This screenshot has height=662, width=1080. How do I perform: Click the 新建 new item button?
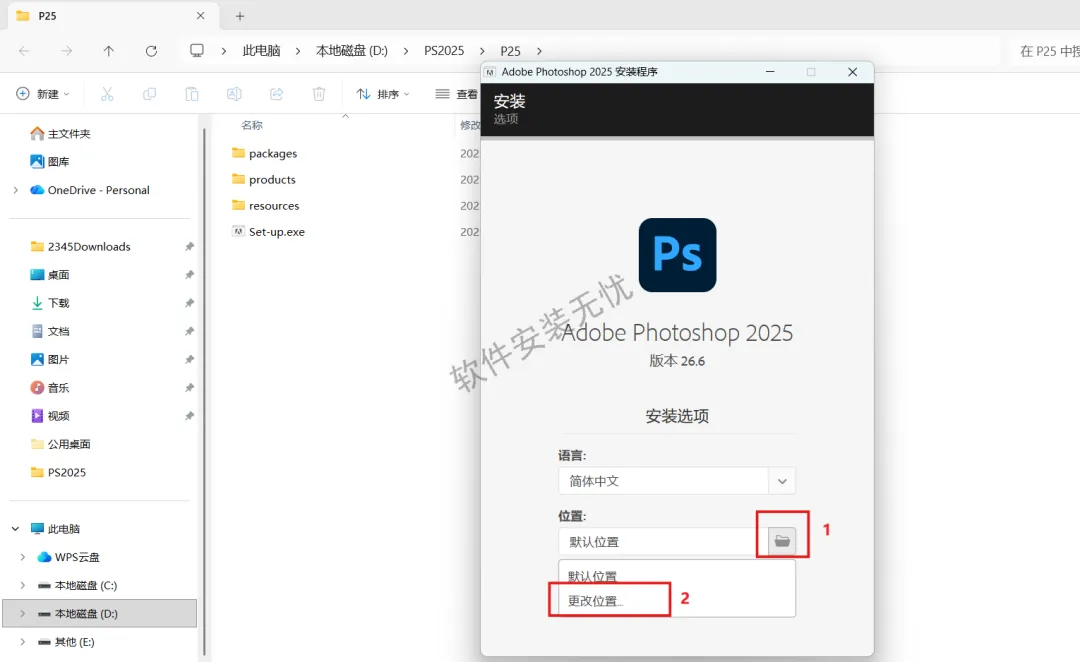click(43, 94)
